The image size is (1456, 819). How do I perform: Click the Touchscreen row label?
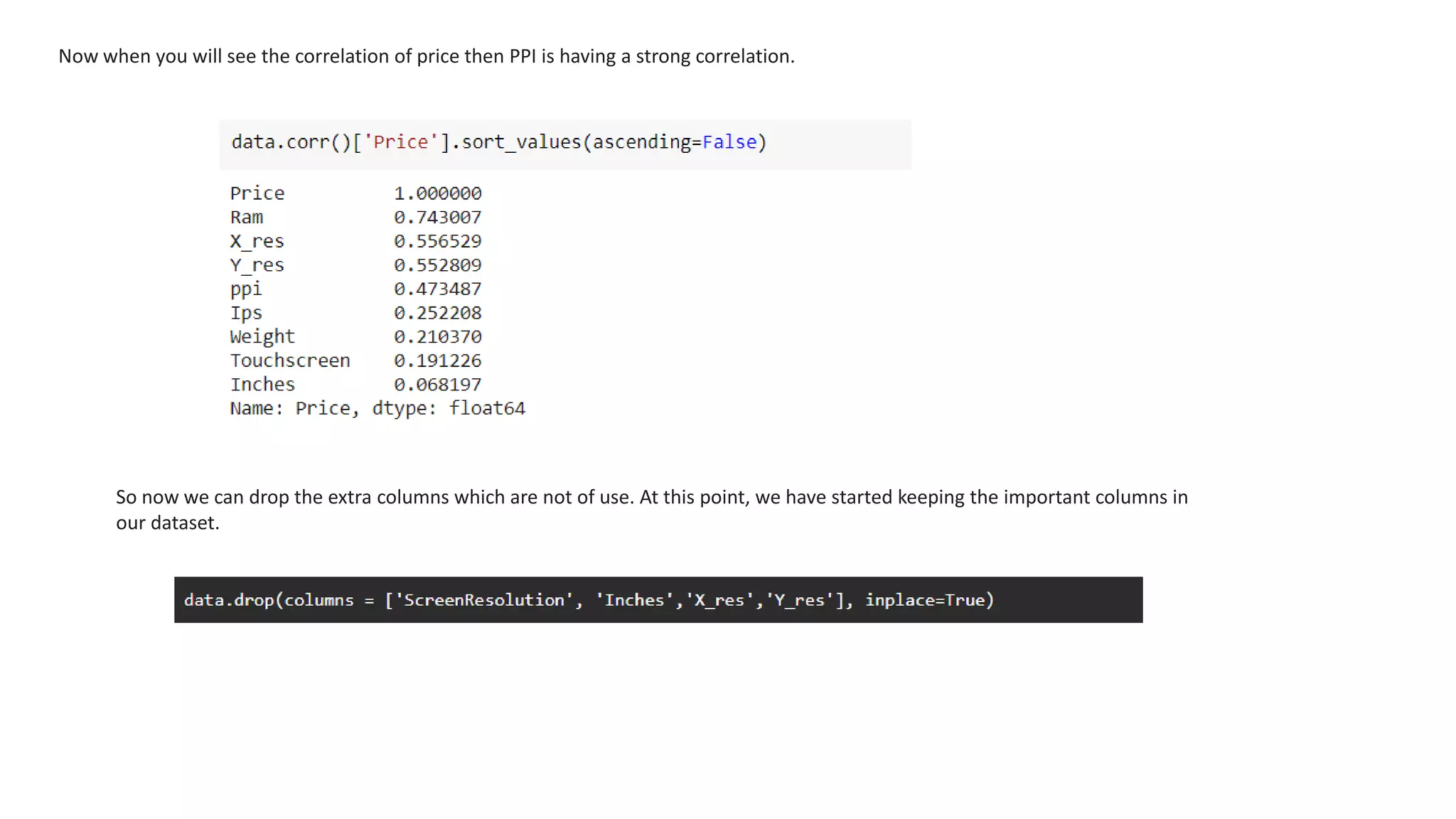point(290,361)
